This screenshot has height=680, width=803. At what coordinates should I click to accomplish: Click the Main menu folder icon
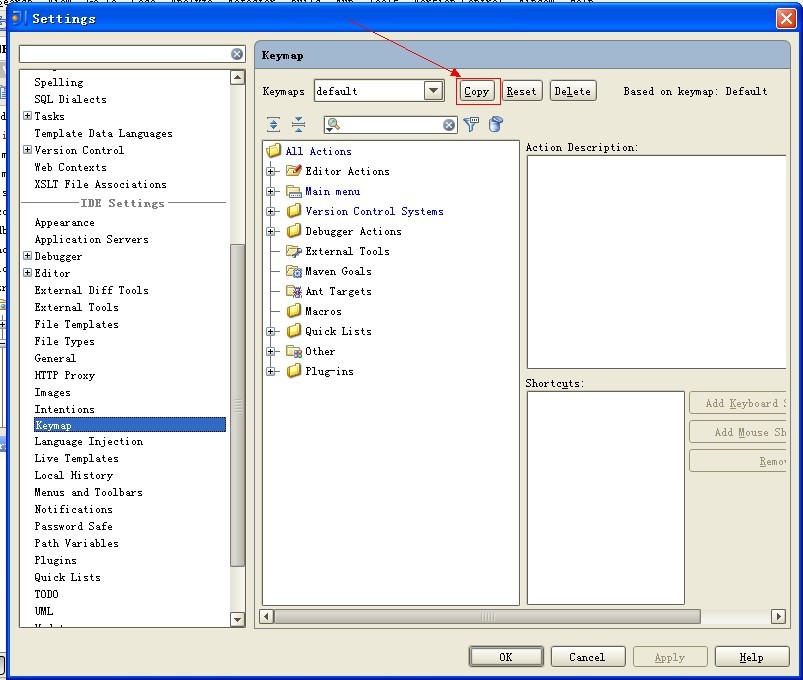coord(294,191)
